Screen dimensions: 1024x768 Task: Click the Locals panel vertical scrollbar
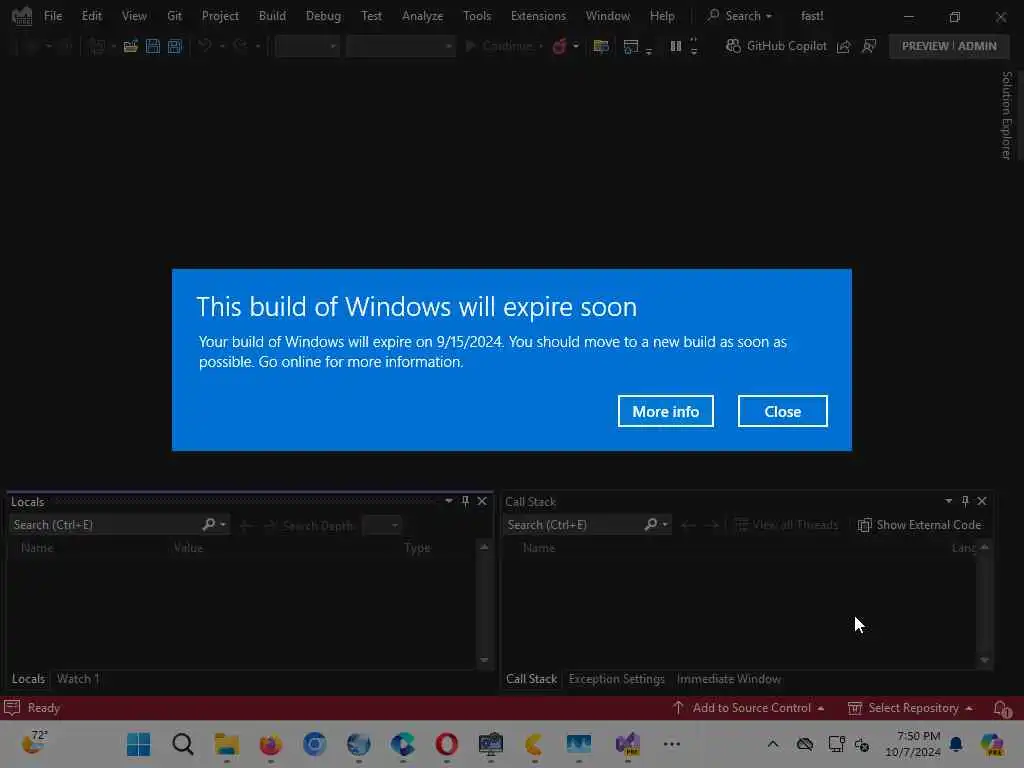coord(484,603)
